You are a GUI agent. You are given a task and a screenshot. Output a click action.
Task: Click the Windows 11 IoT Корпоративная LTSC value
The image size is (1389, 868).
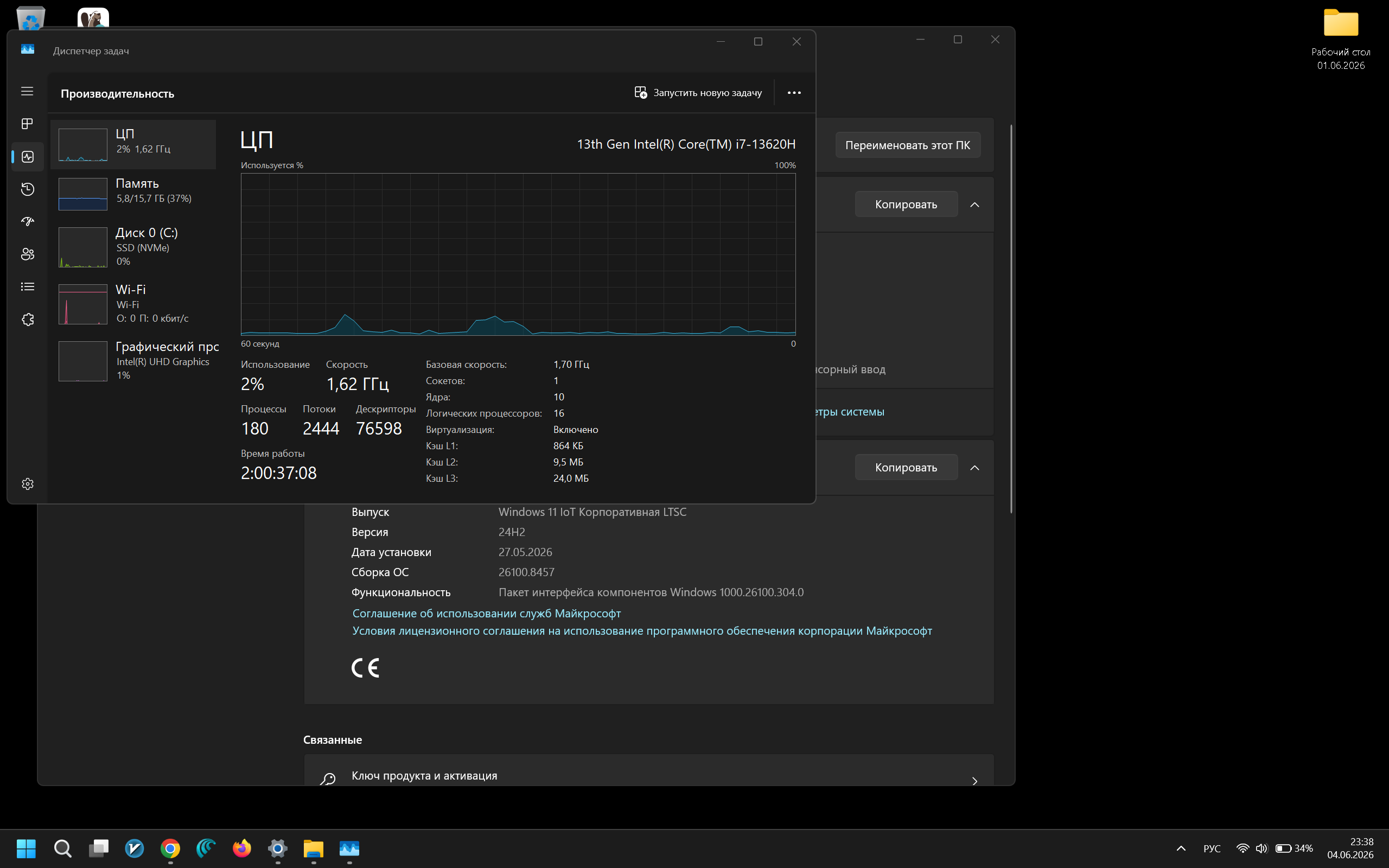click(592, 512)
